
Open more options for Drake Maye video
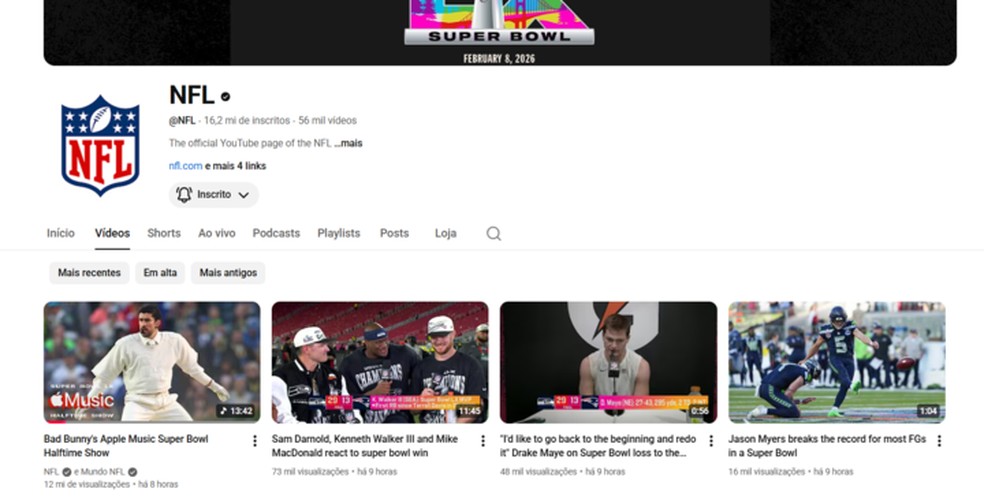[711, 441]
